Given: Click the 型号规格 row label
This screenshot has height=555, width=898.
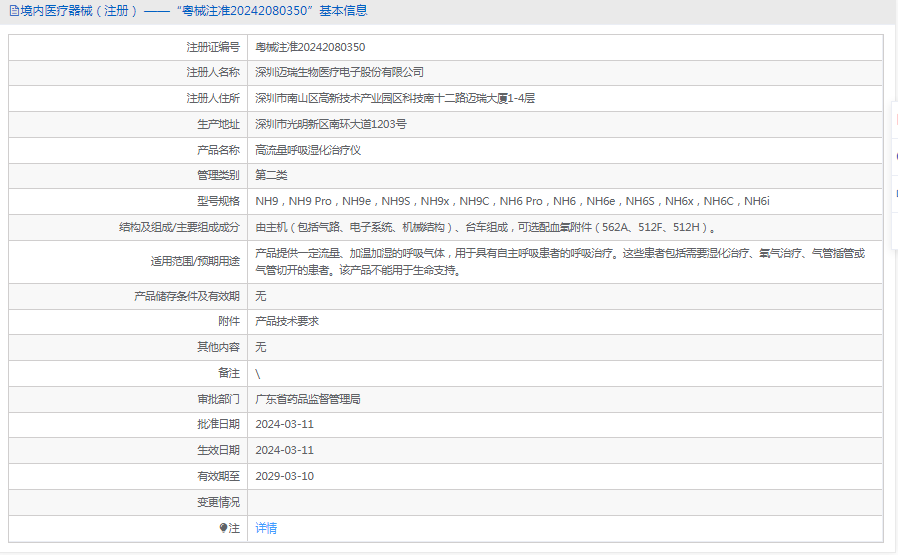Looking at the screenshot, I should (x=218, y=201).
